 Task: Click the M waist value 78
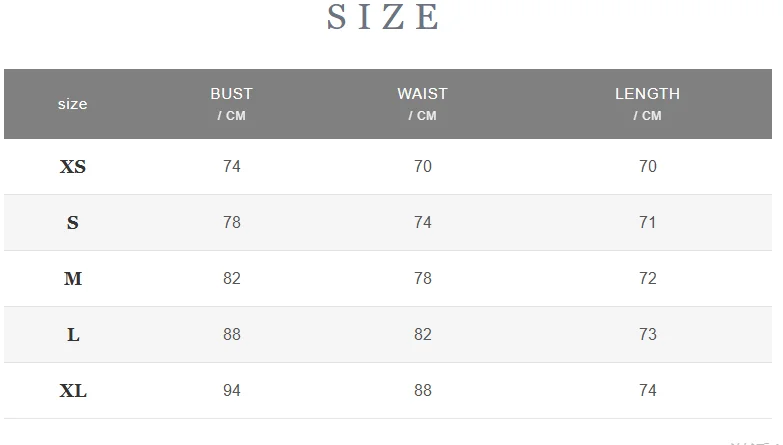click(x=422, y=278)
